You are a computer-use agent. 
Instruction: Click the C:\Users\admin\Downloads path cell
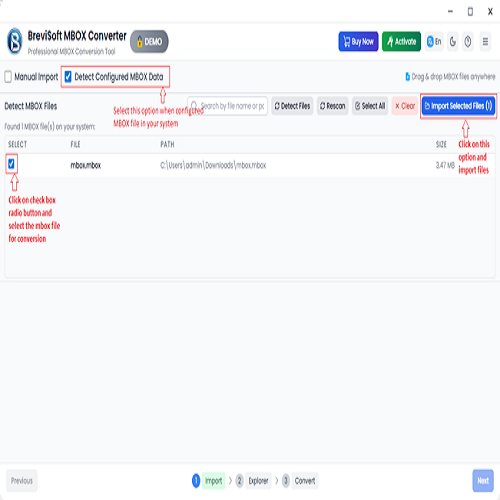coord(213,165)
